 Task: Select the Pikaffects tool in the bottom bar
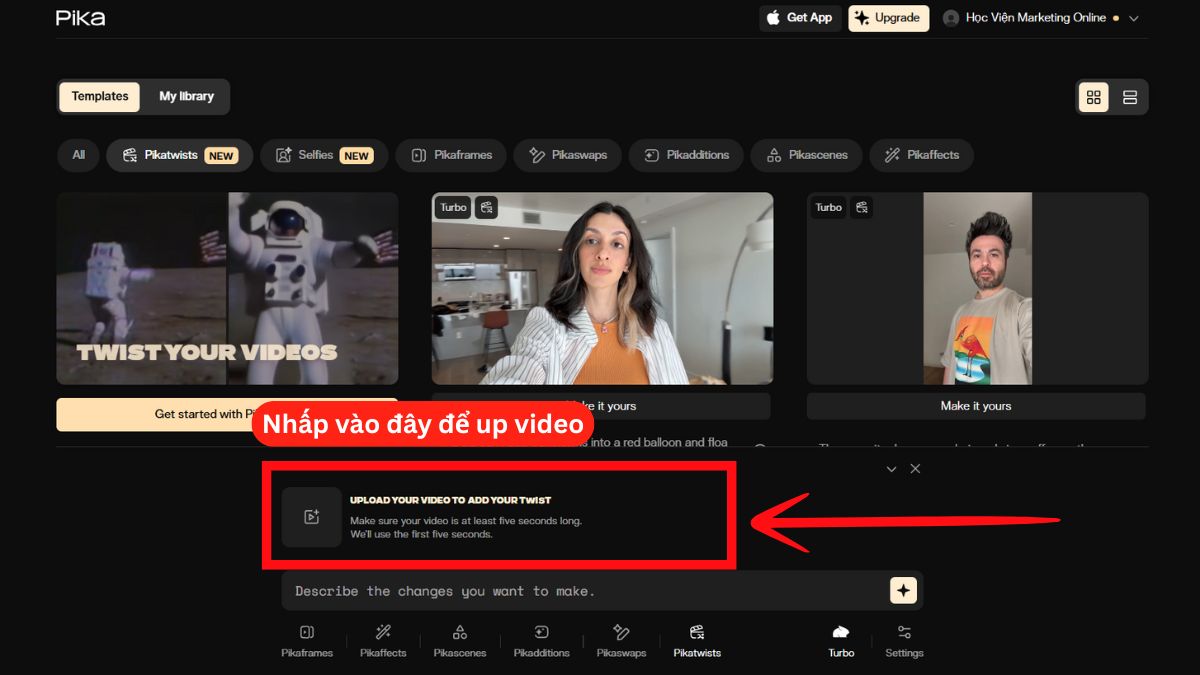point(383,641)
